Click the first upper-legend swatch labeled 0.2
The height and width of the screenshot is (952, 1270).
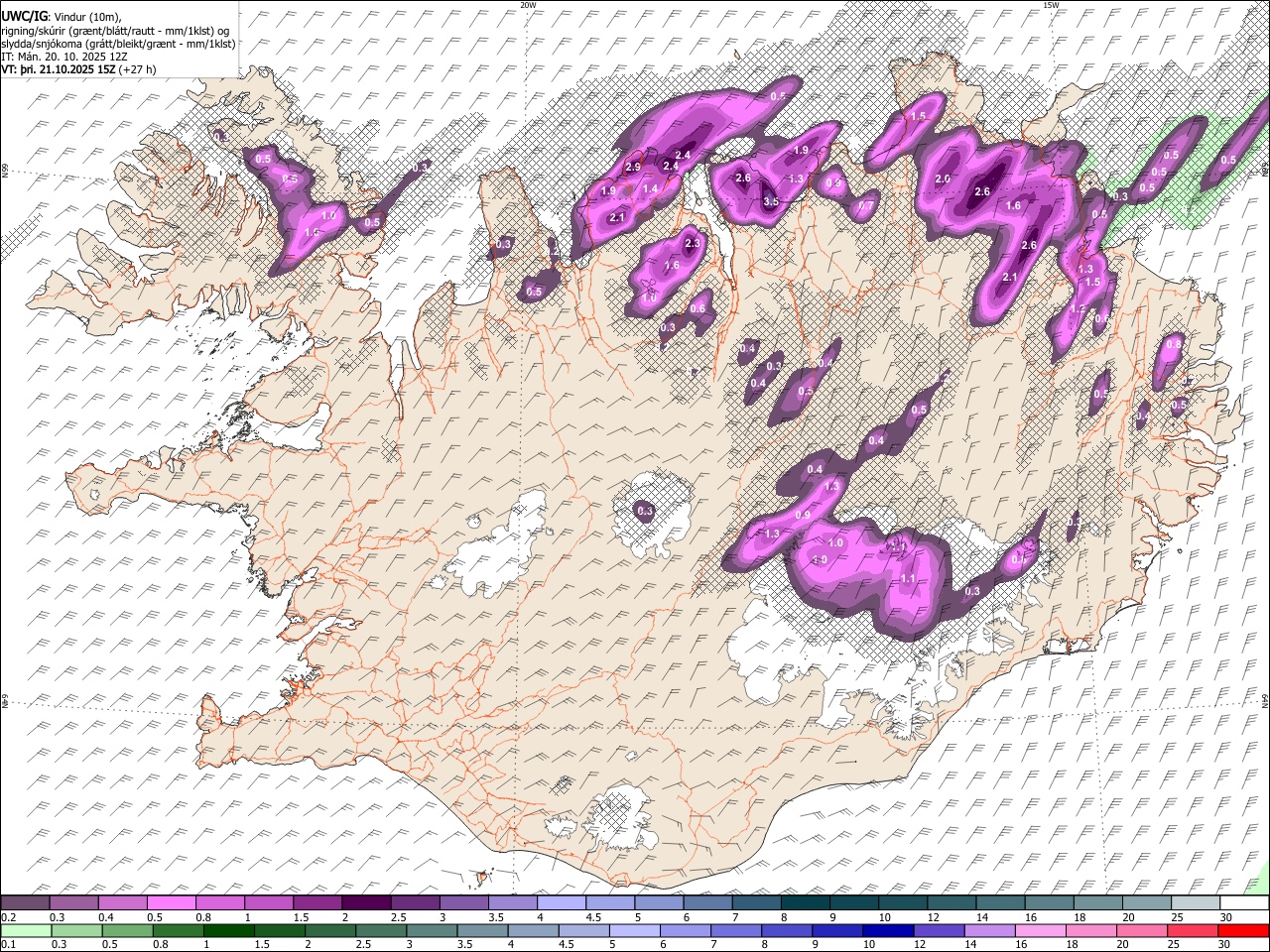25,903
